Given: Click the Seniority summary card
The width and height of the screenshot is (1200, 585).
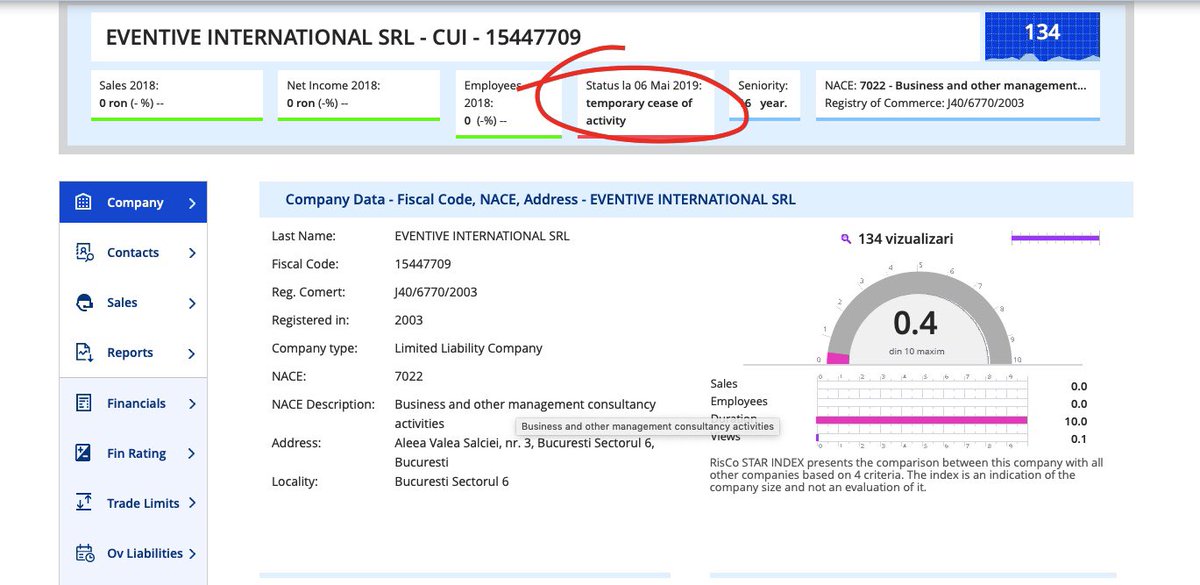Looking at the screenshot, I should tap(764, 95).
